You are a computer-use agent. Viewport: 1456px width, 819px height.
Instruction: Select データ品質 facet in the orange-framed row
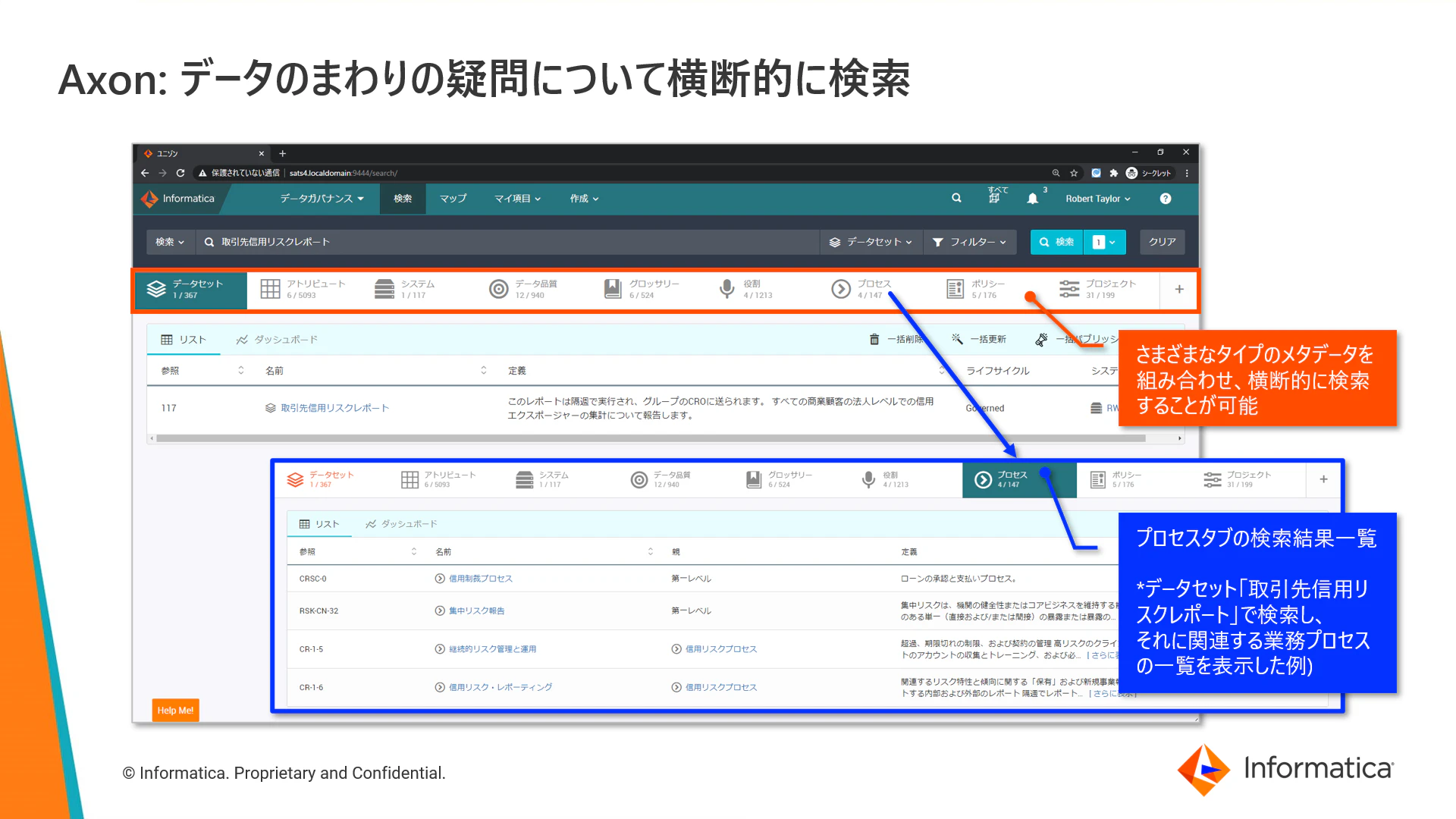coord(523,290)
